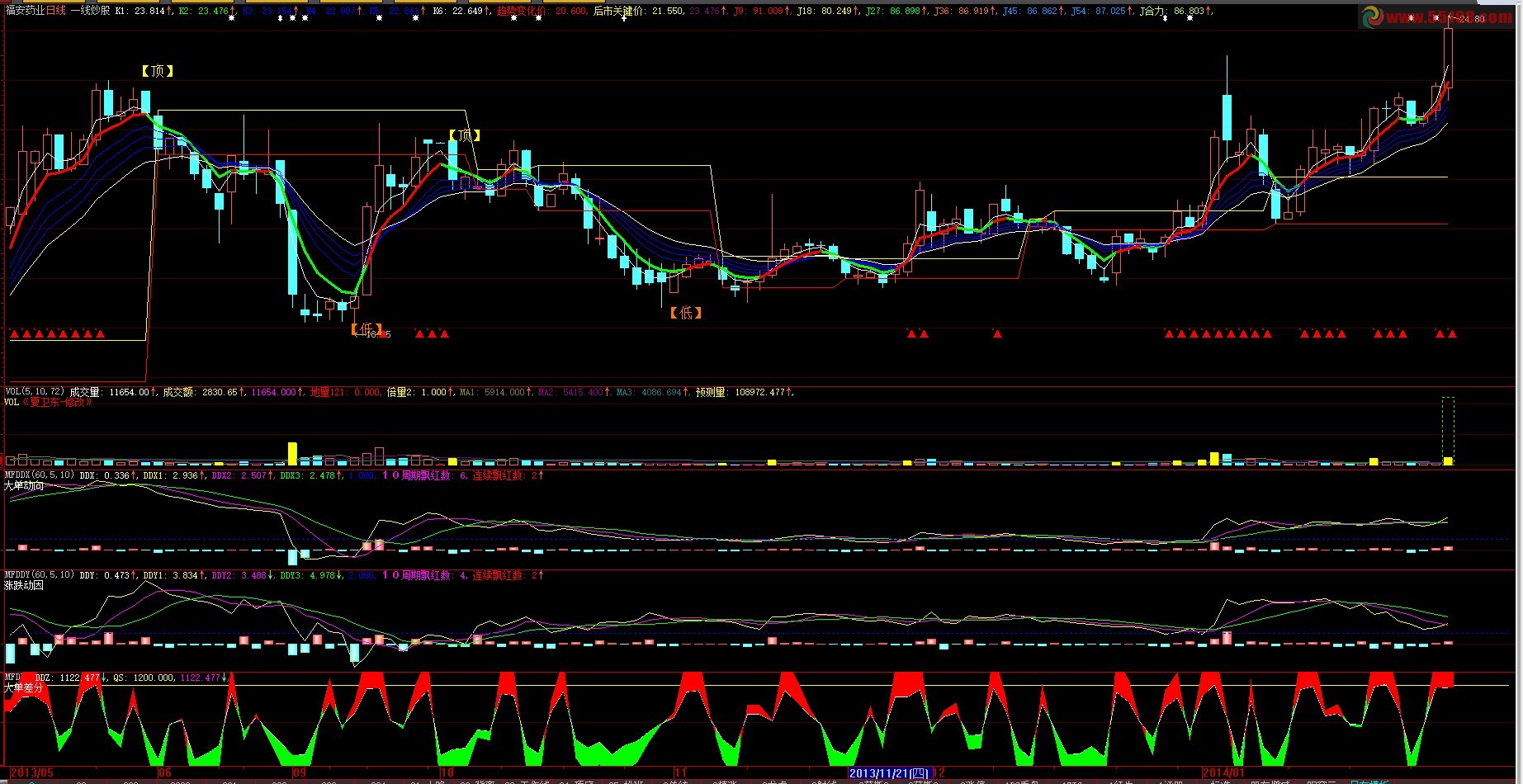Click the 一线炒股 indicator name
This screenshot has width=1523, height=784.
tap(90, 11)
